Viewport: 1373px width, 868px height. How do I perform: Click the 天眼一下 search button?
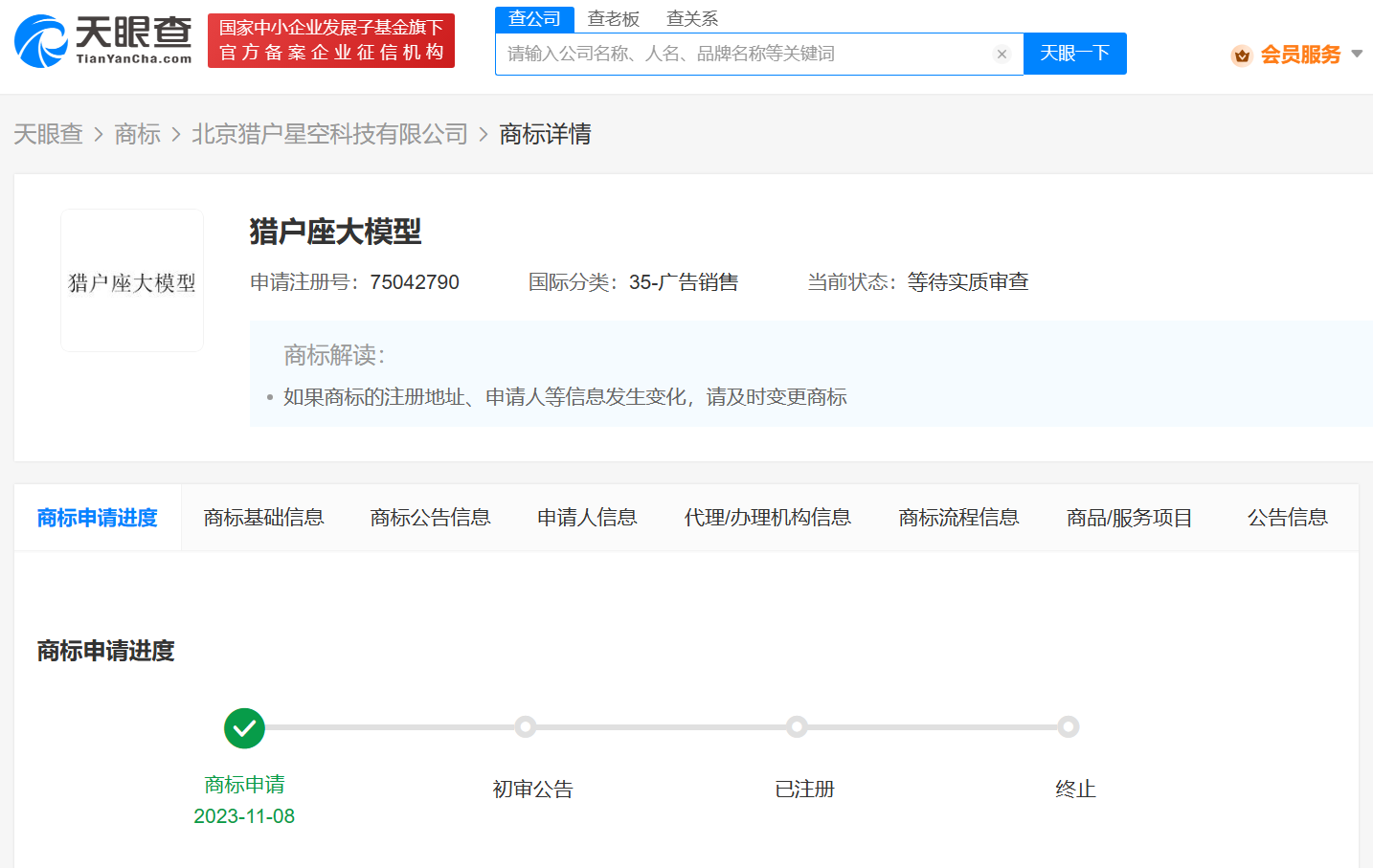(1074, 54)
